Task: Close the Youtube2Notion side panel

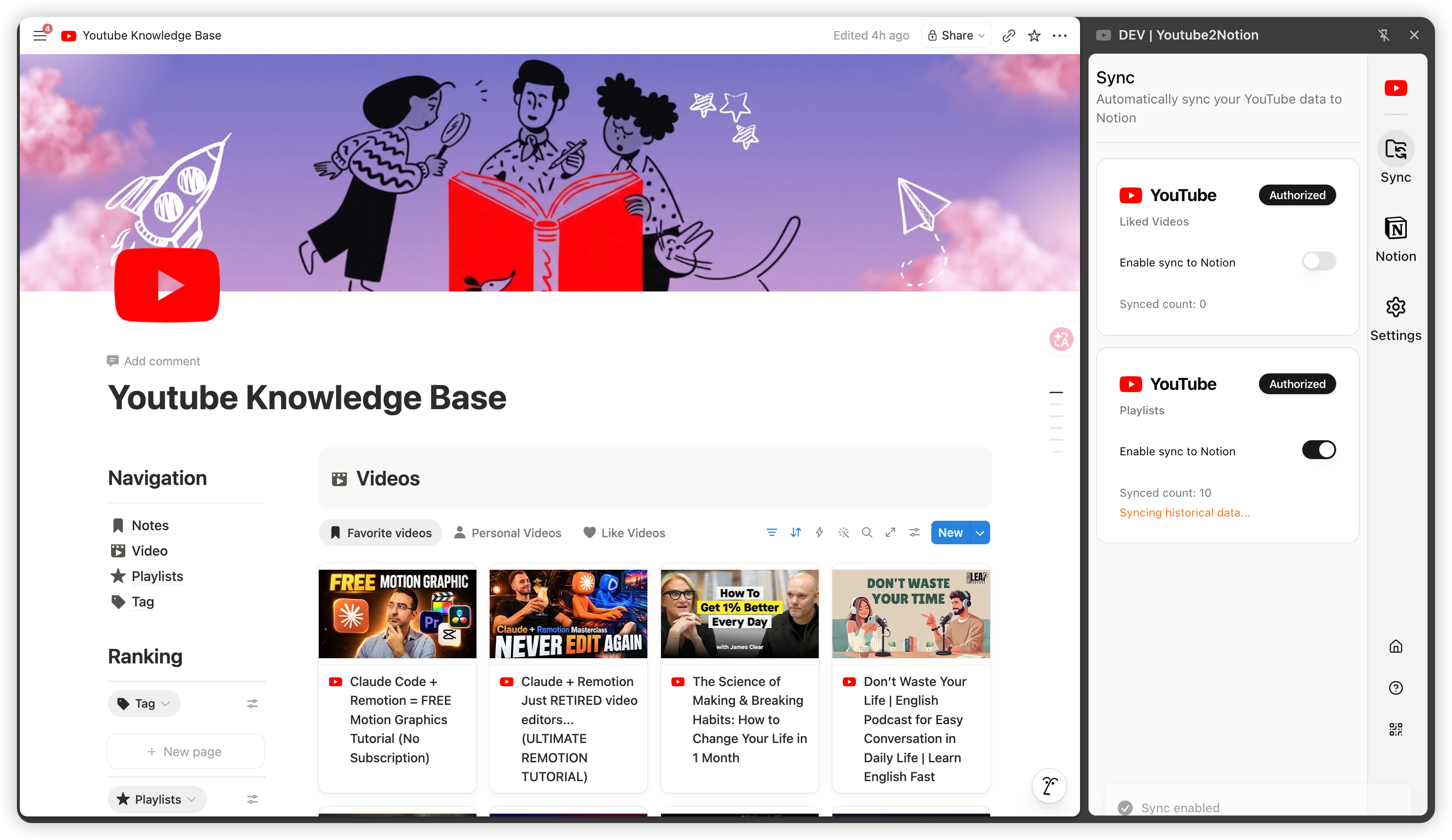Action: [1414, 35]
